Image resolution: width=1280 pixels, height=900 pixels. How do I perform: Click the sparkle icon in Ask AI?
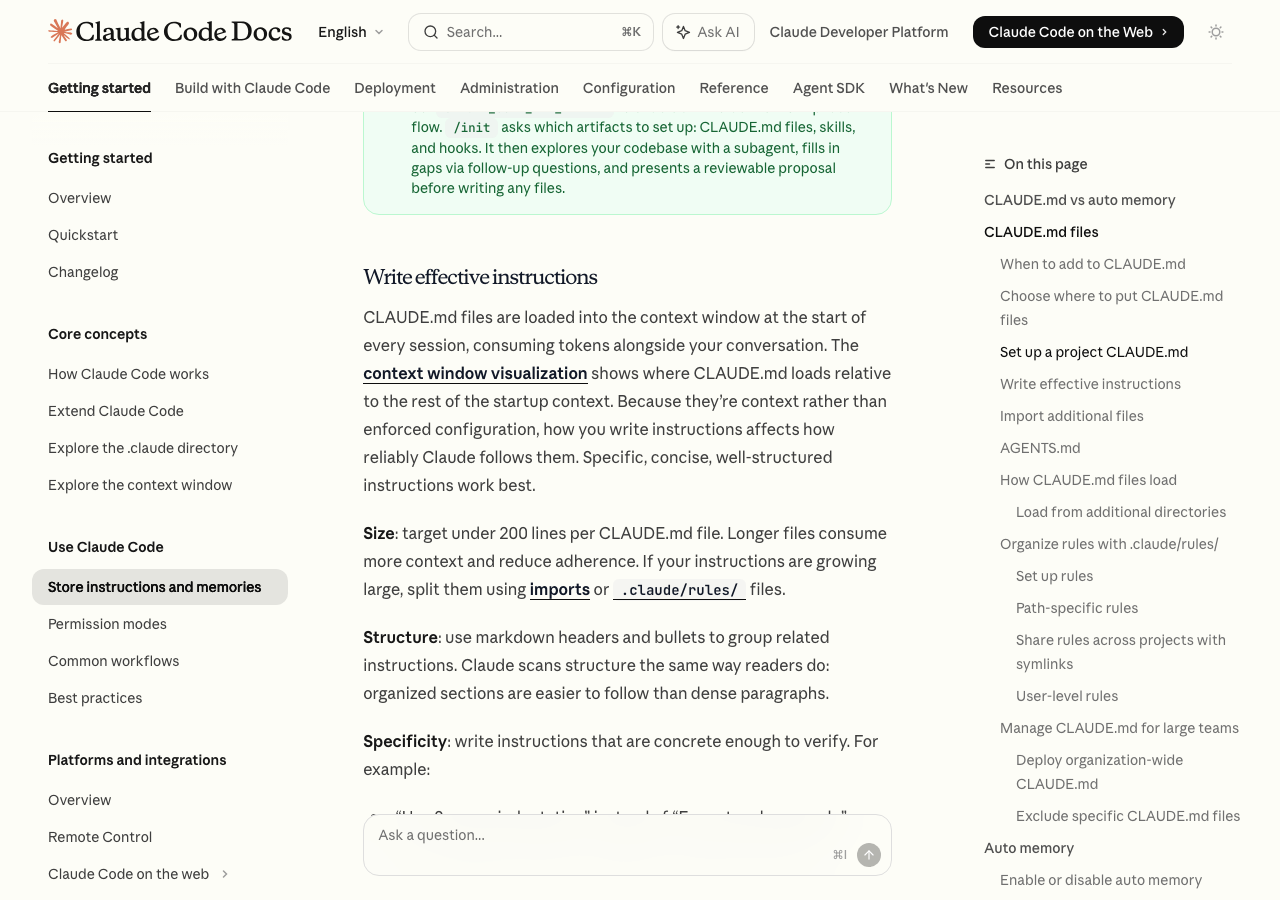point(683,32)
